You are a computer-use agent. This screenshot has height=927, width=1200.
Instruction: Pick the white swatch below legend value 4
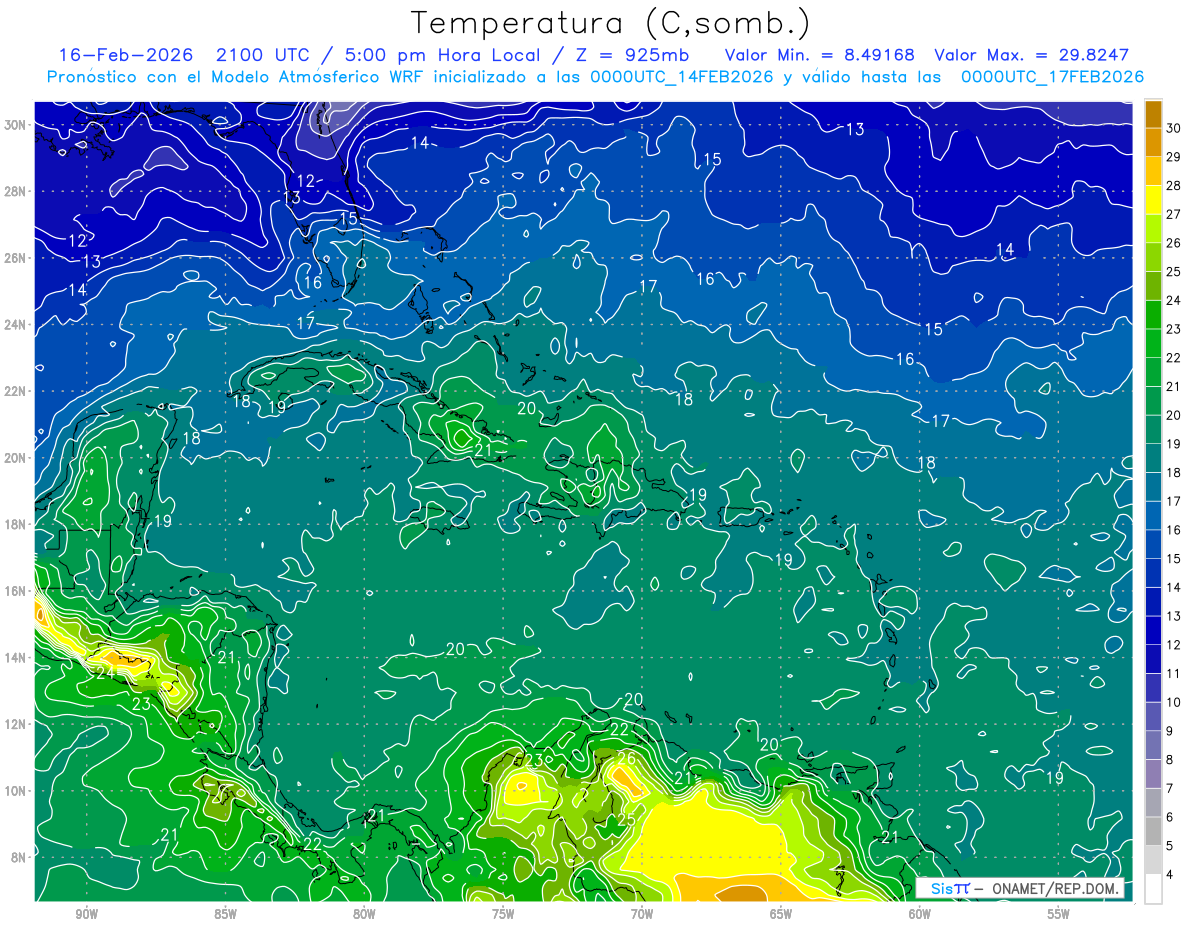pos(1153,888)
